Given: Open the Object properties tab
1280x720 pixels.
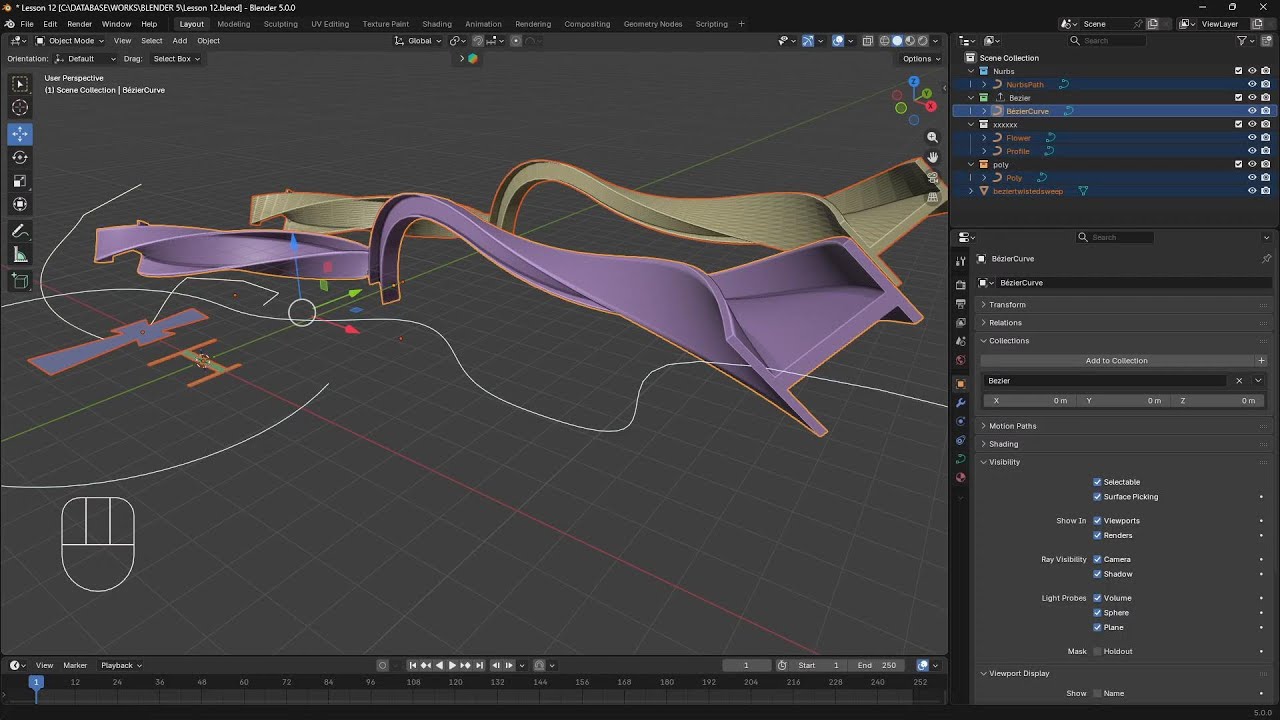Looking at the screenshot, I should click(x=961, y=383).
